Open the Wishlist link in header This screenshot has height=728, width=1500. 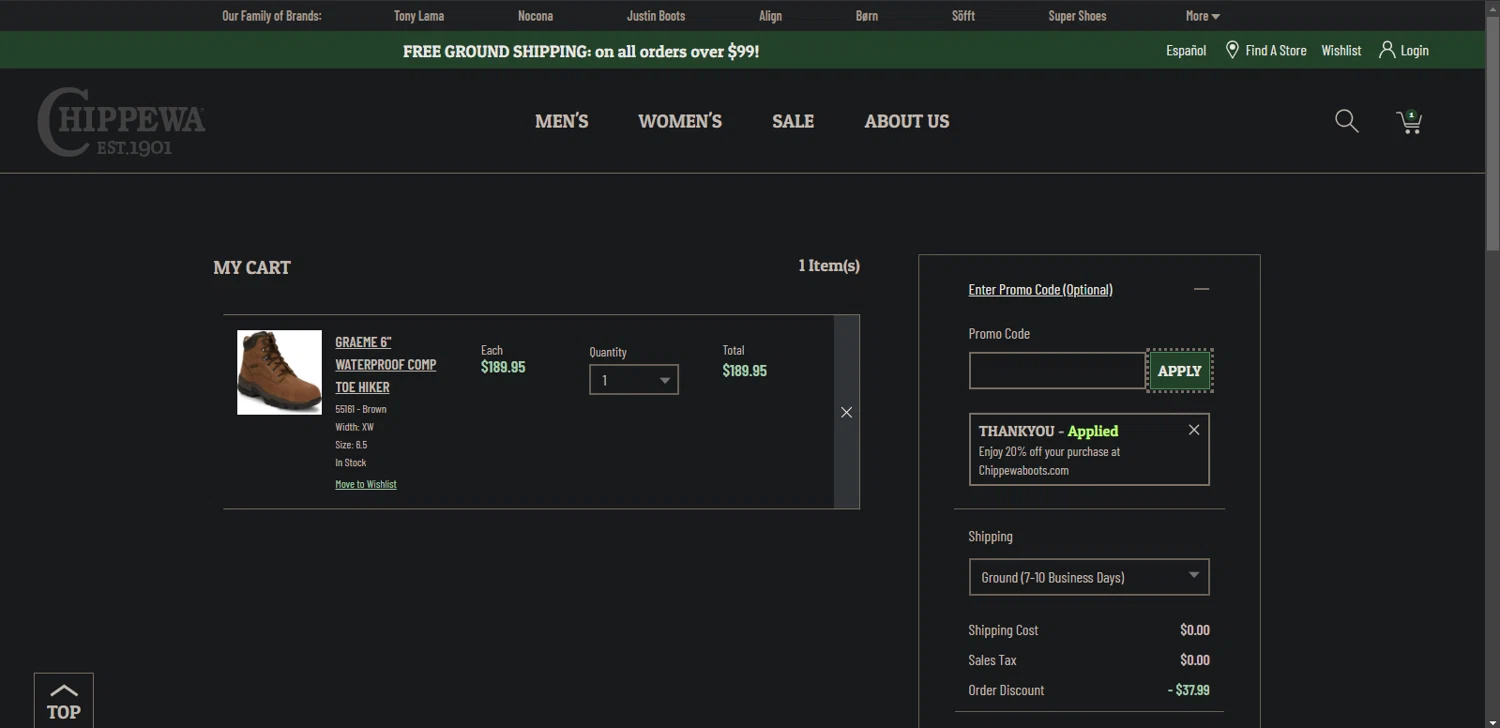tap(1341, 50)
